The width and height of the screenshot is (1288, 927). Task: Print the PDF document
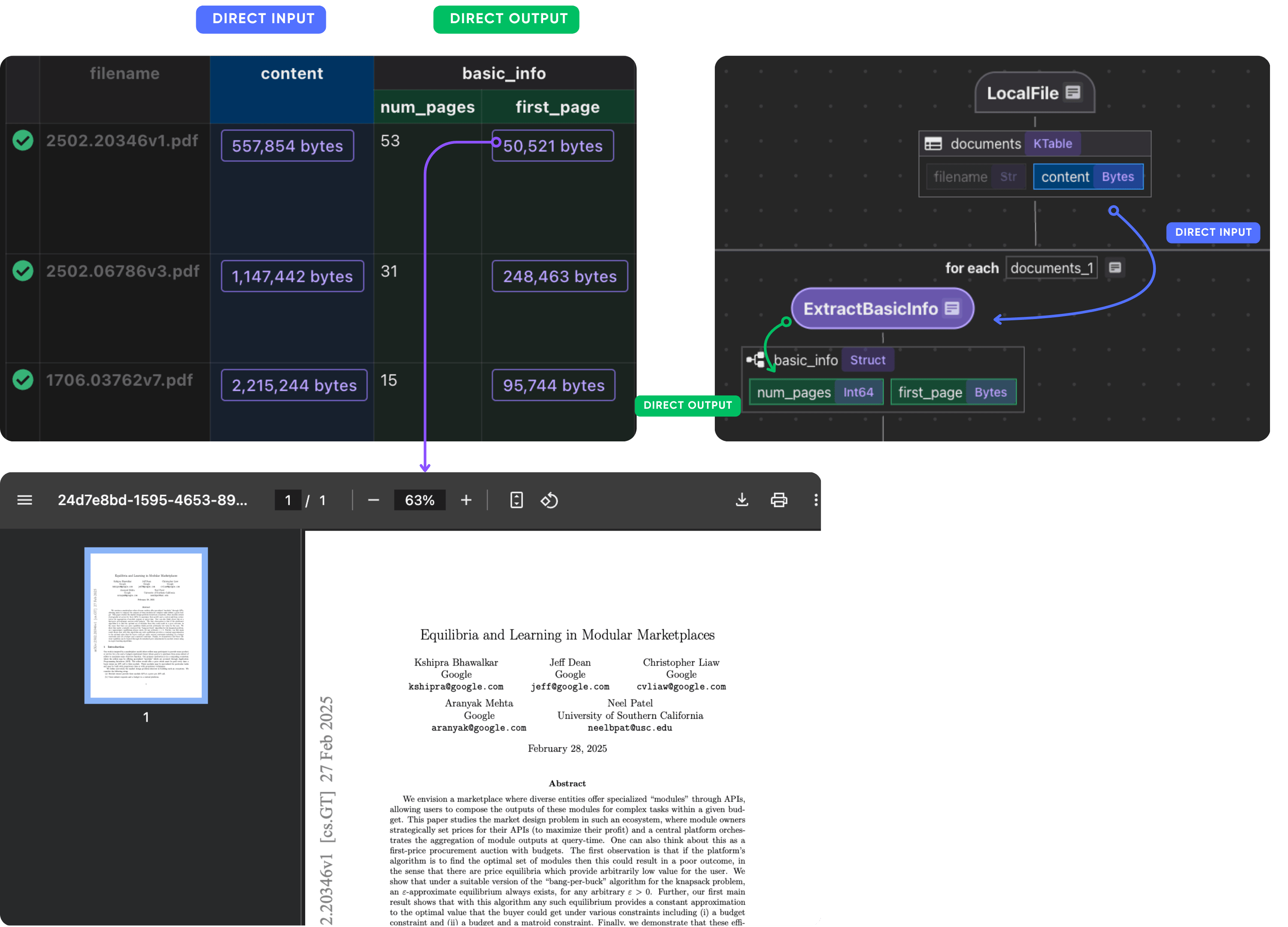(778, 500)
